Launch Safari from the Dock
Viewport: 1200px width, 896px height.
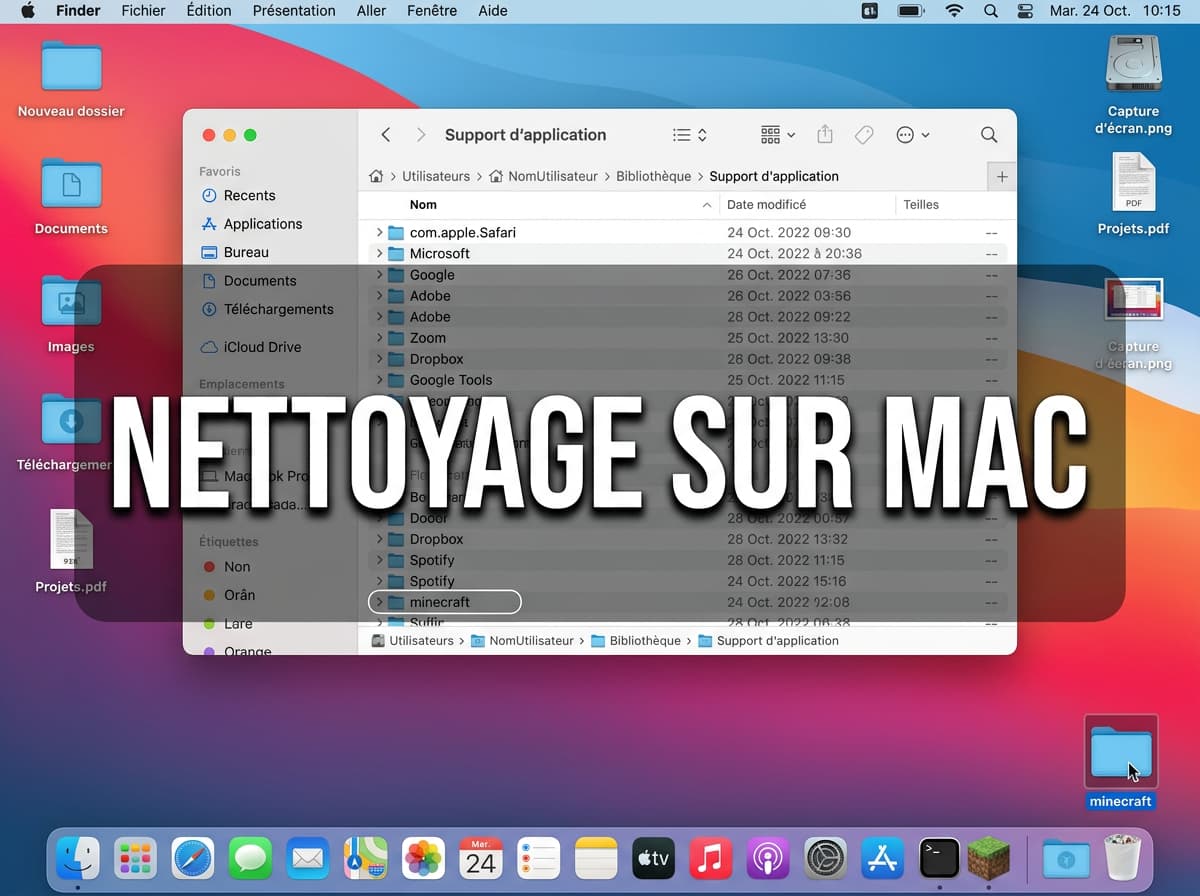point(193,858)
